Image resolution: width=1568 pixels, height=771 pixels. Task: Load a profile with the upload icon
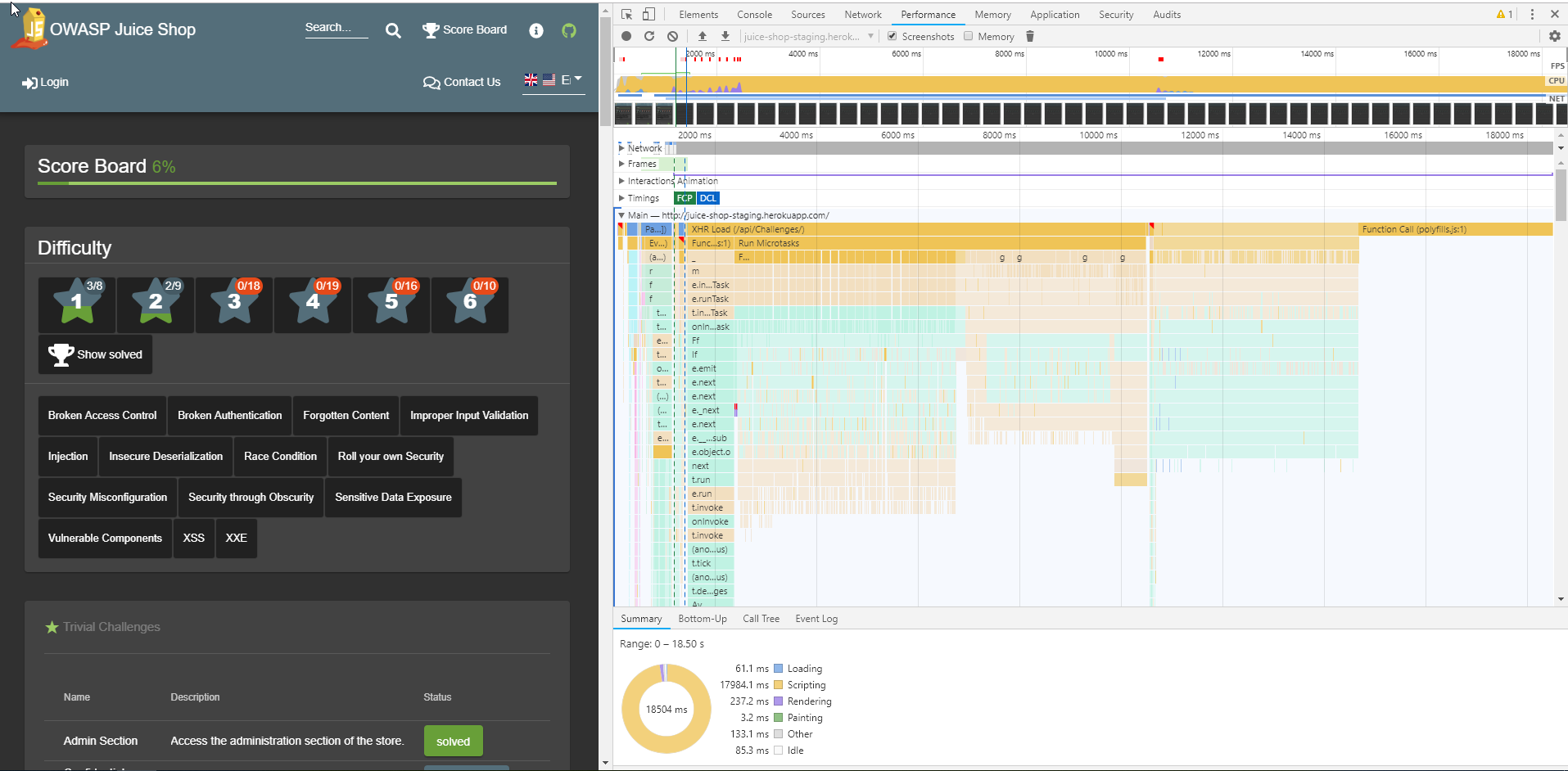(703, 36)
